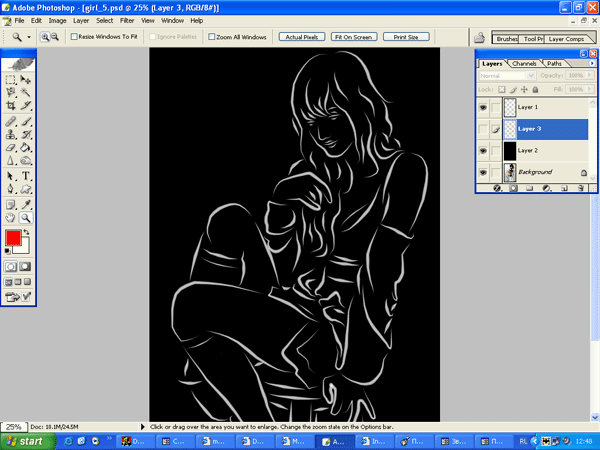600x450 pixels.
Task: Switch to the Channels tab
Action: point(524,64)
